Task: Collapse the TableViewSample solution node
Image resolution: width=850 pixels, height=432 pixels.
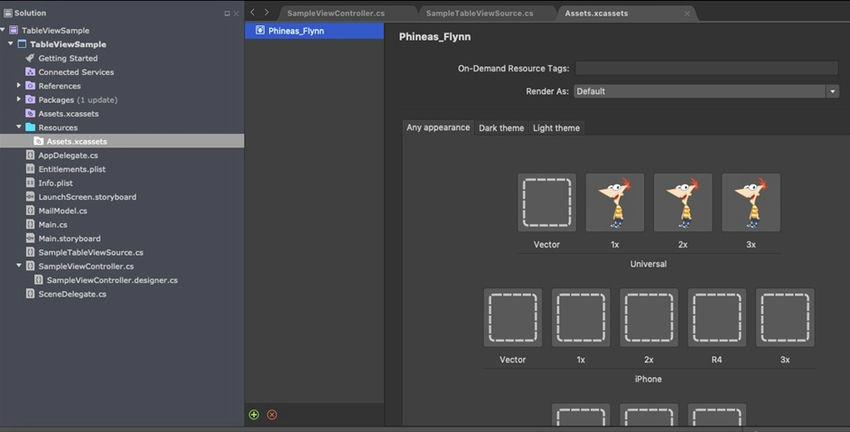Action: pyautogui.click(x=3, y=30)
